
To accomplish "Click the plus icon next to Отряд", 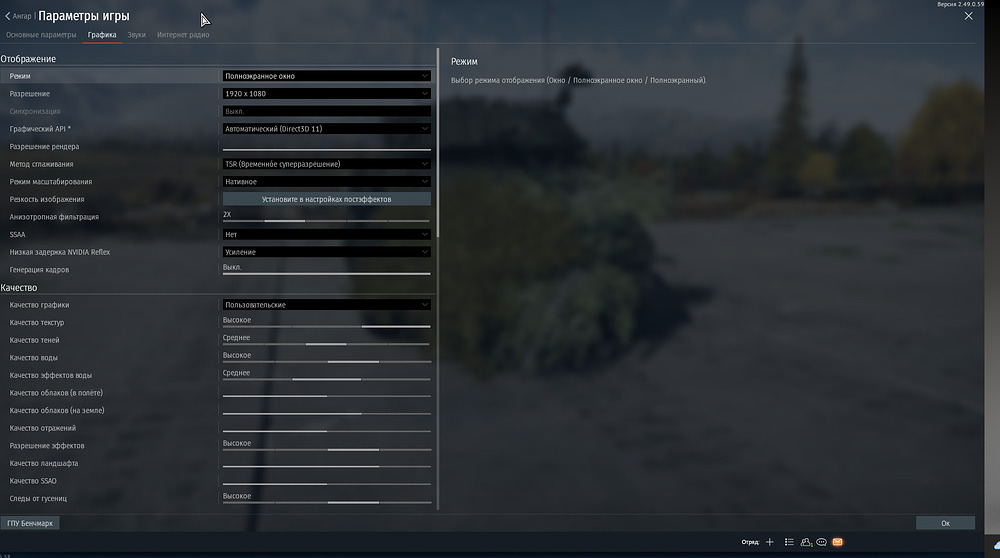I will point(769,542).
